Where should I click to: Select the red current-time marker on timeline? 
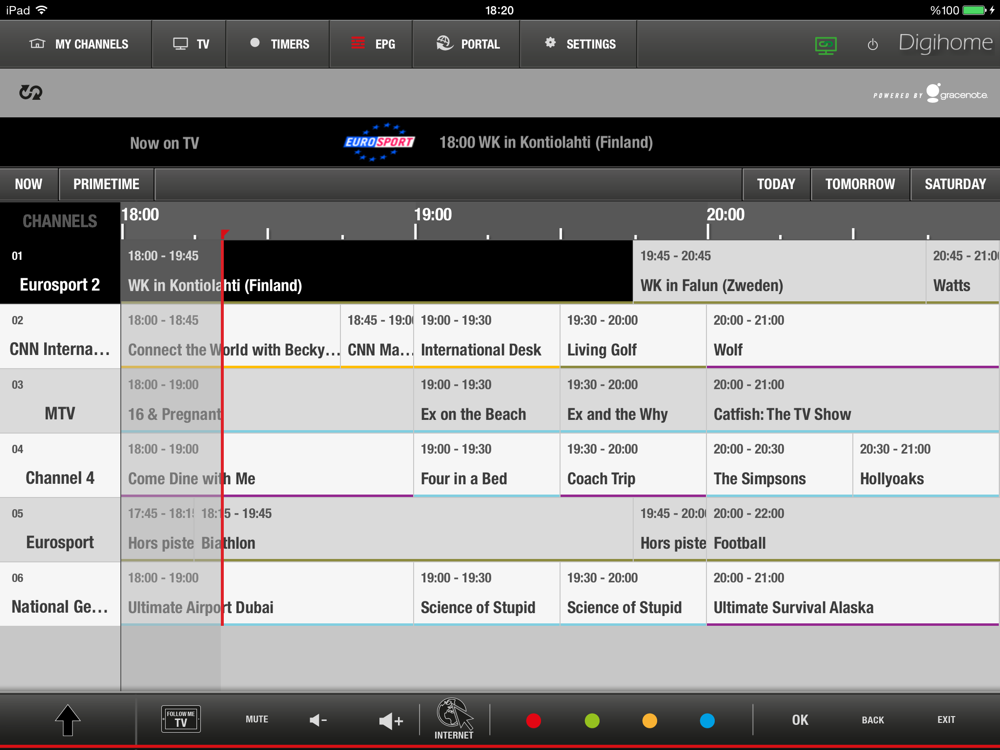point(223,235)
